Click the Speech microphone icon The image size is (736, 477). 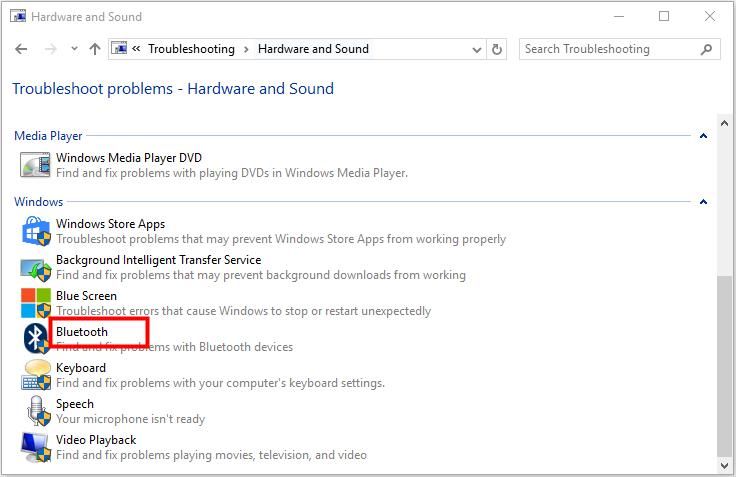[36, 411]
